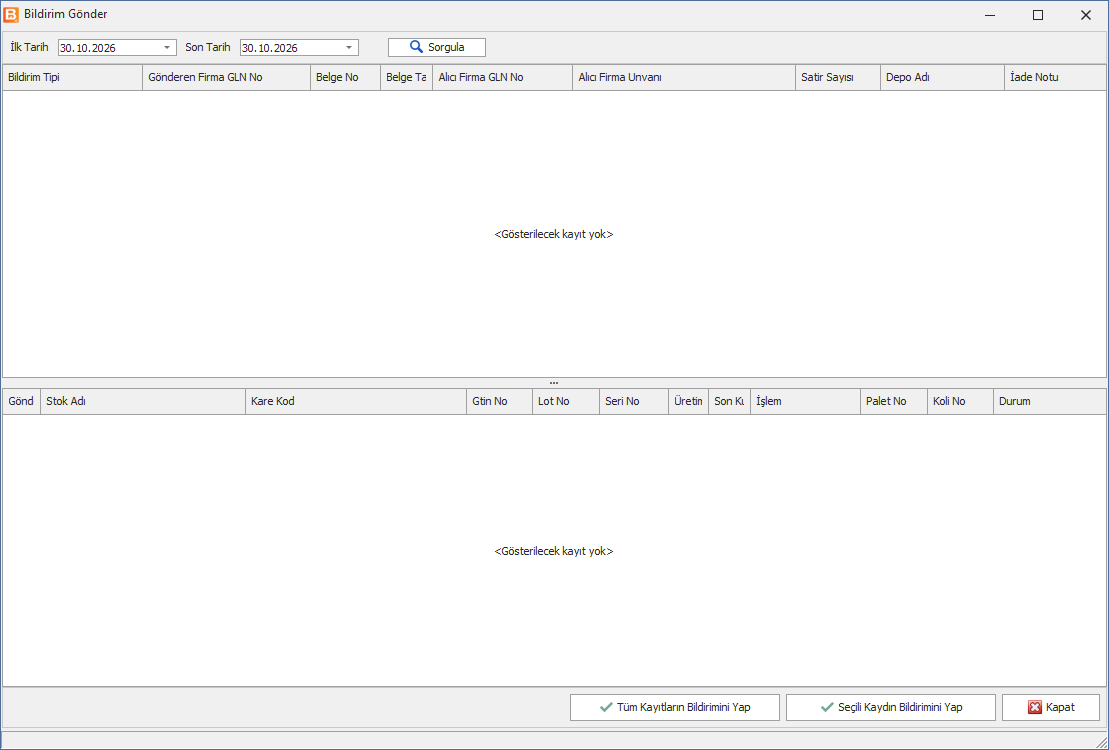Click the Depo Adı column header
Image resolution: width=1109 pixels, height=750 pixels.
point(942,77)
